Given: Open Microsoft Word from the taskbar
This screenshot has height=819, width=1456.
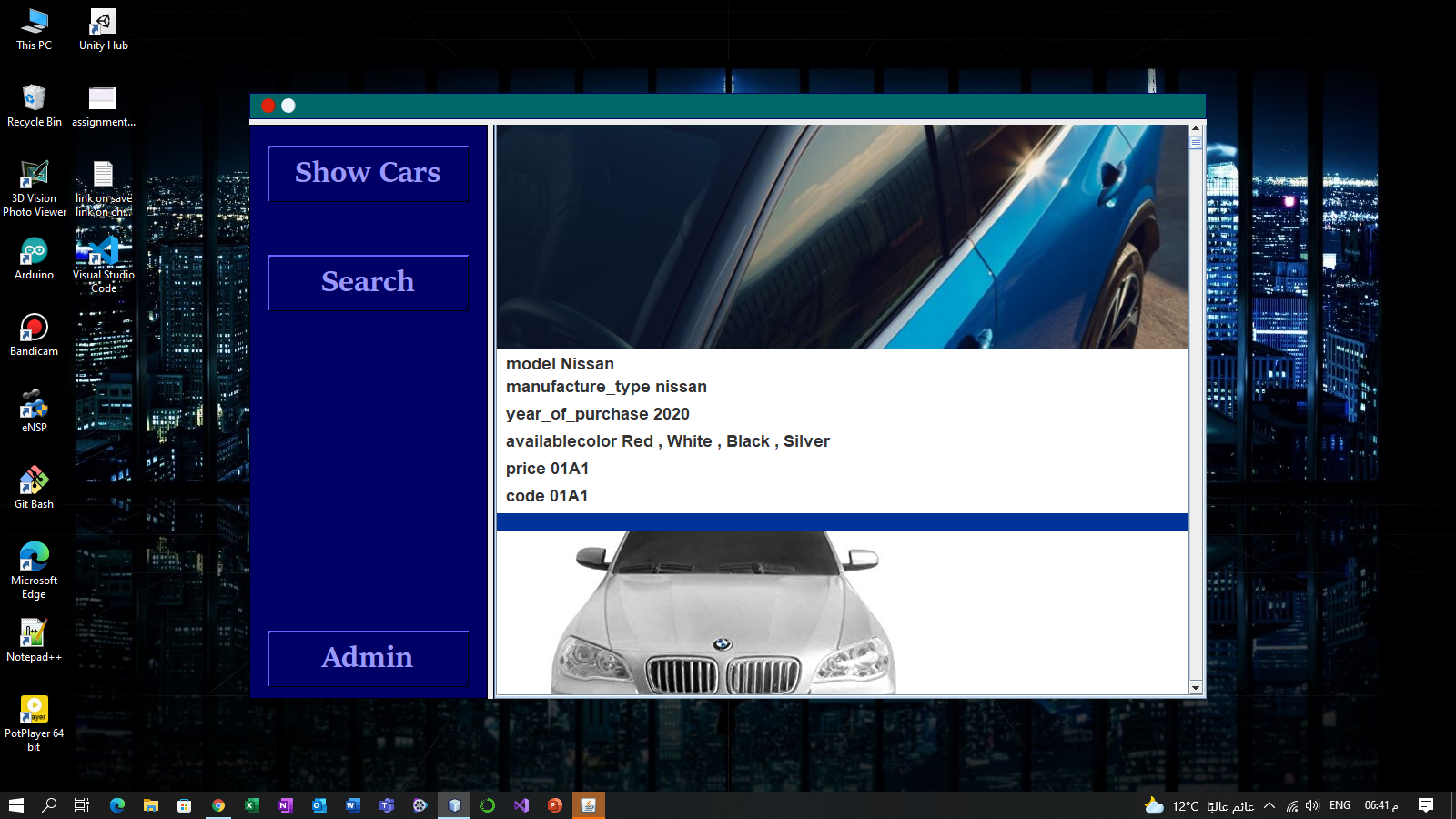Looking at the screenshot, I should pyautogui.click(x=352, y=805).
